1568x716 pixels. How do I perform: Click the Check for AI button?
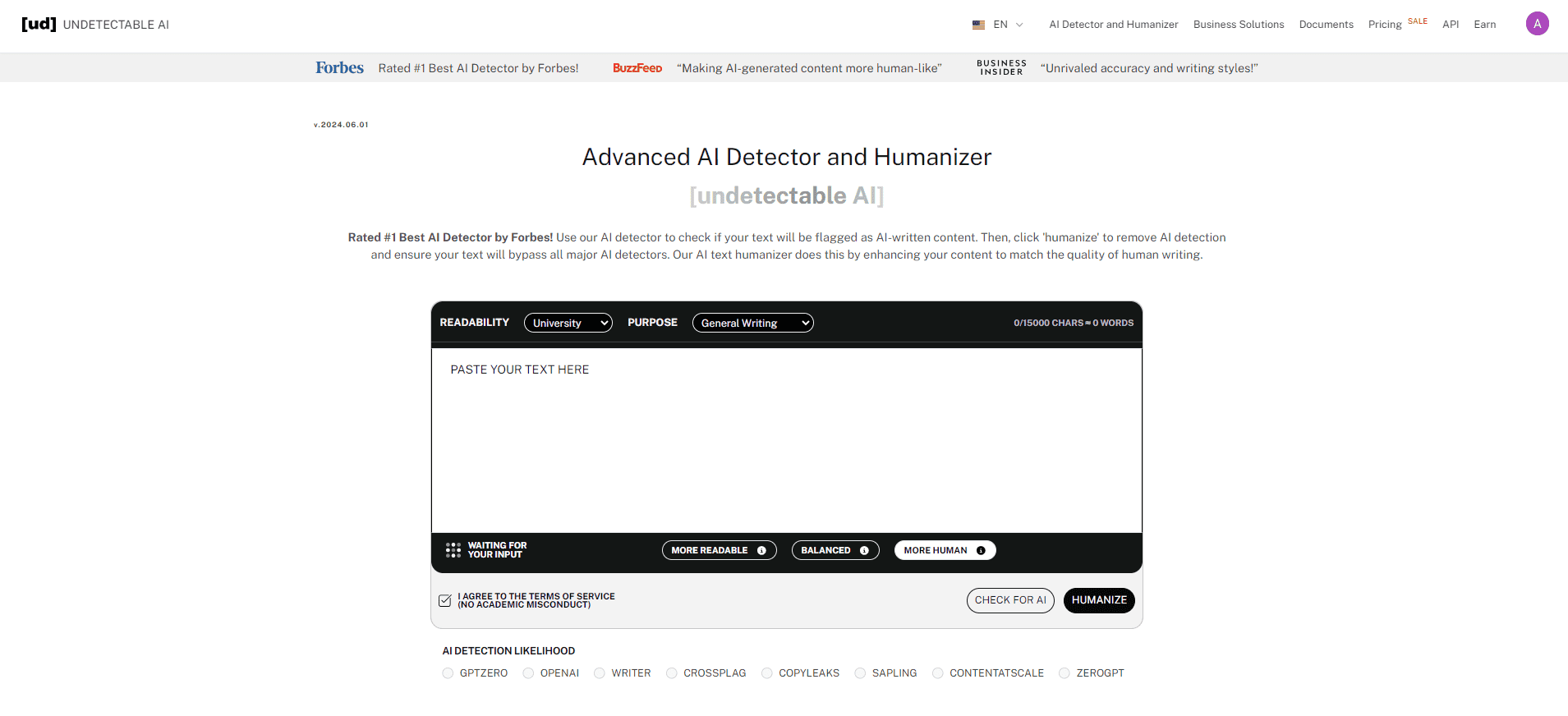pyautogui.click(x=1009, y=600)
